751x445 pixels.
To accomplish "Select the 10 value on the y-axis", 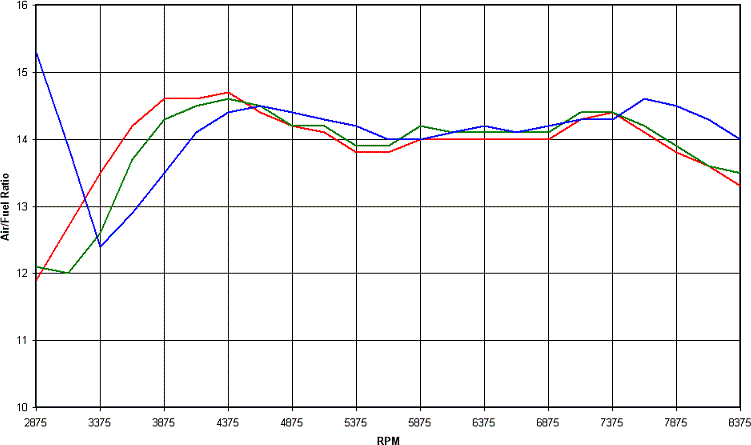I will click(23, 407).
